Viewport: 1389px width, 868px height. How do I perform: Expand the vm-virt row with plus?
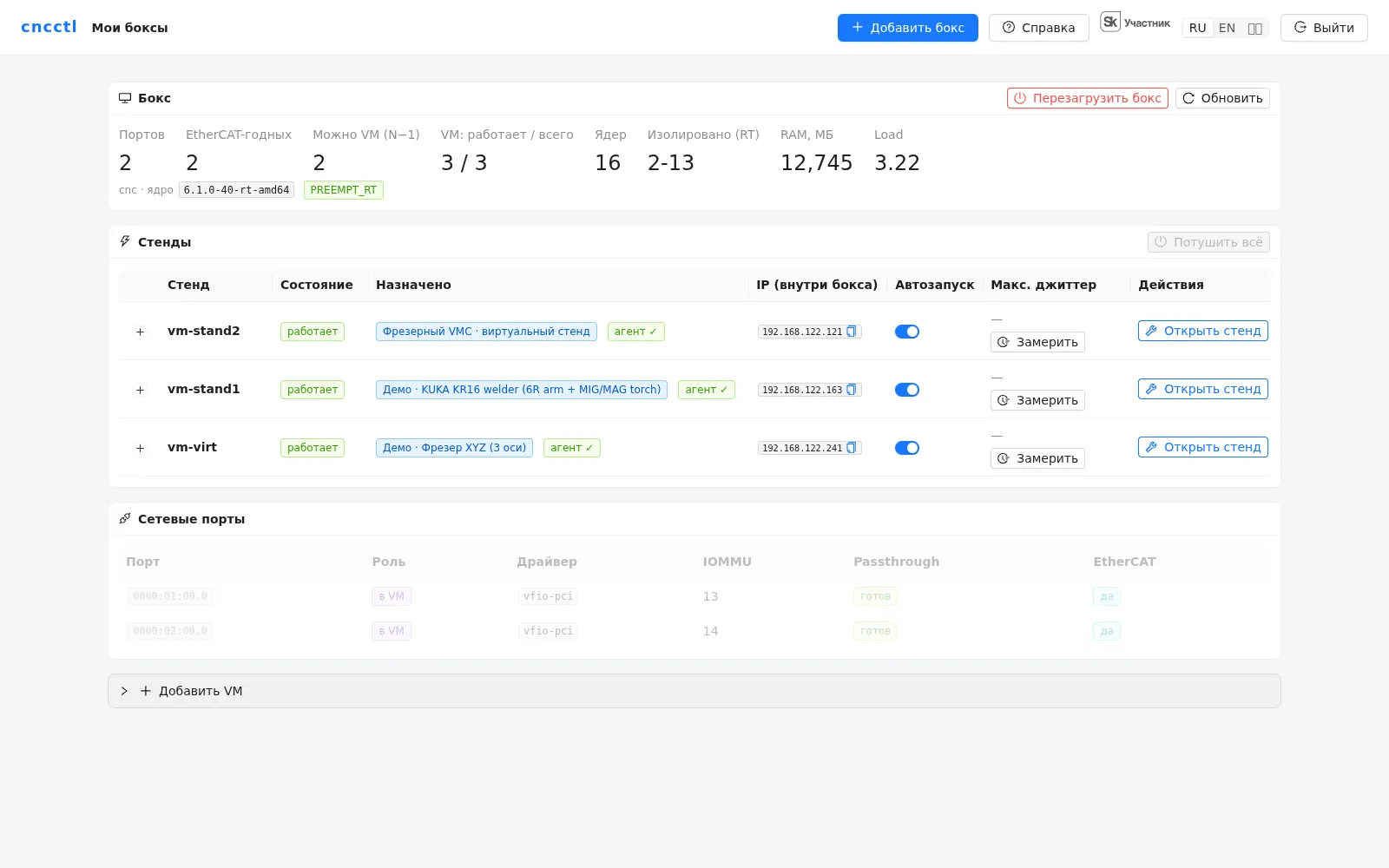[140, 448]
